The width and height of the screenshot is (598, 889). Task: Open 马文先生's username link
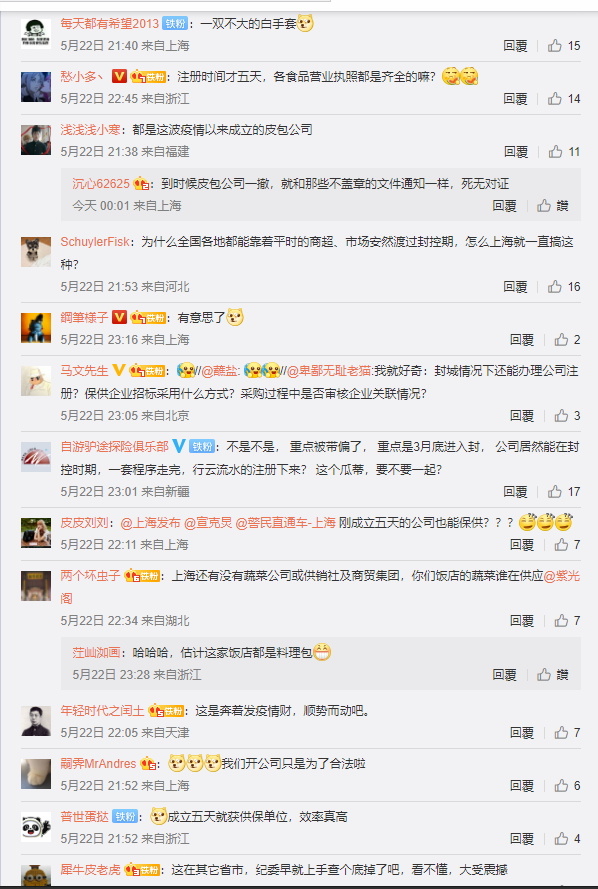pyautogui.click(x=84, y=371)
